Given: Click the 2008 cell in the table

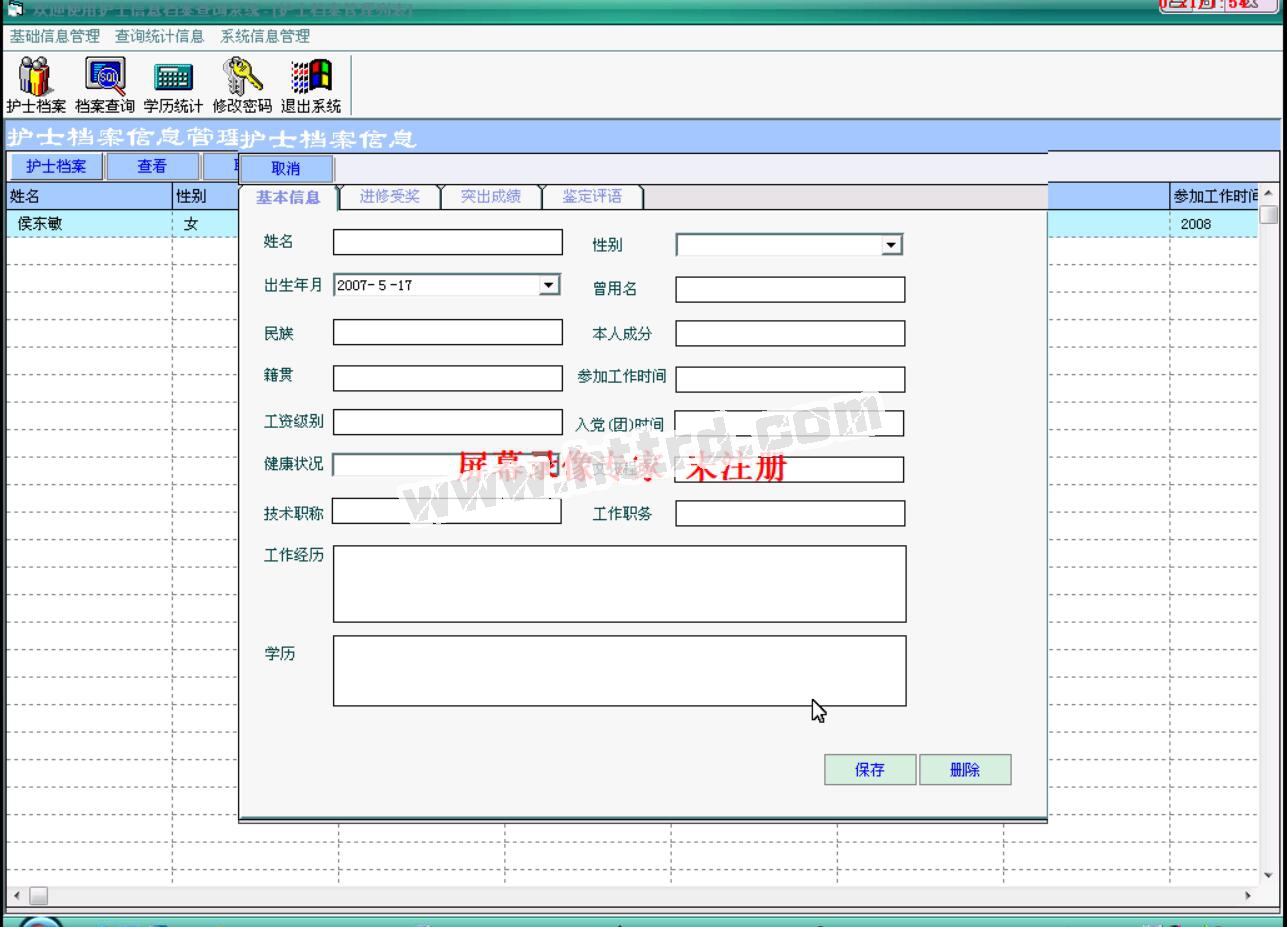Looking at the screenshot, I should point(1214,224).
